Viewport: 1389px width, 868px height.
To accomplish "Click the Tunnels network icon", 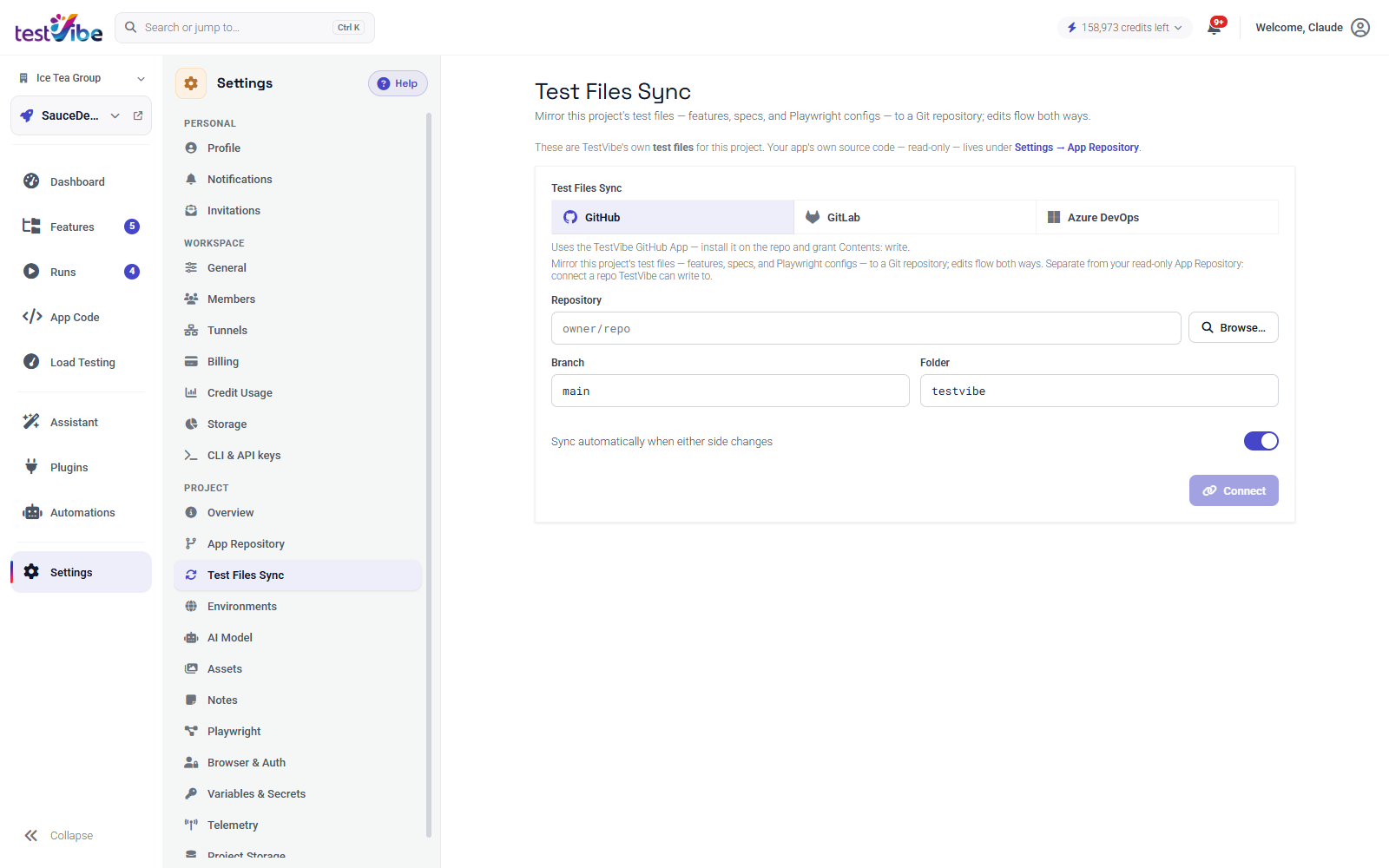I will click(x=191, y=330).
